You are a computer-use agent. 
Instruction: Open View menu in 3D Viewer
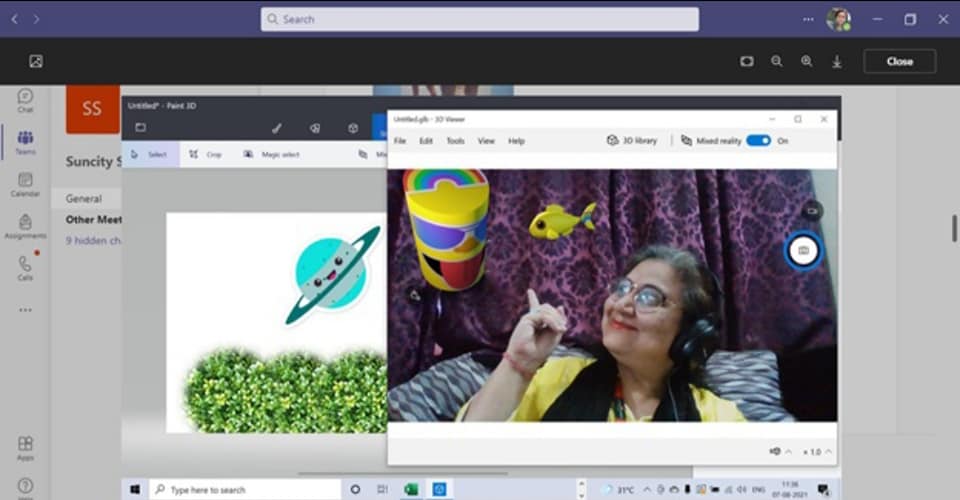coord(486,141)
